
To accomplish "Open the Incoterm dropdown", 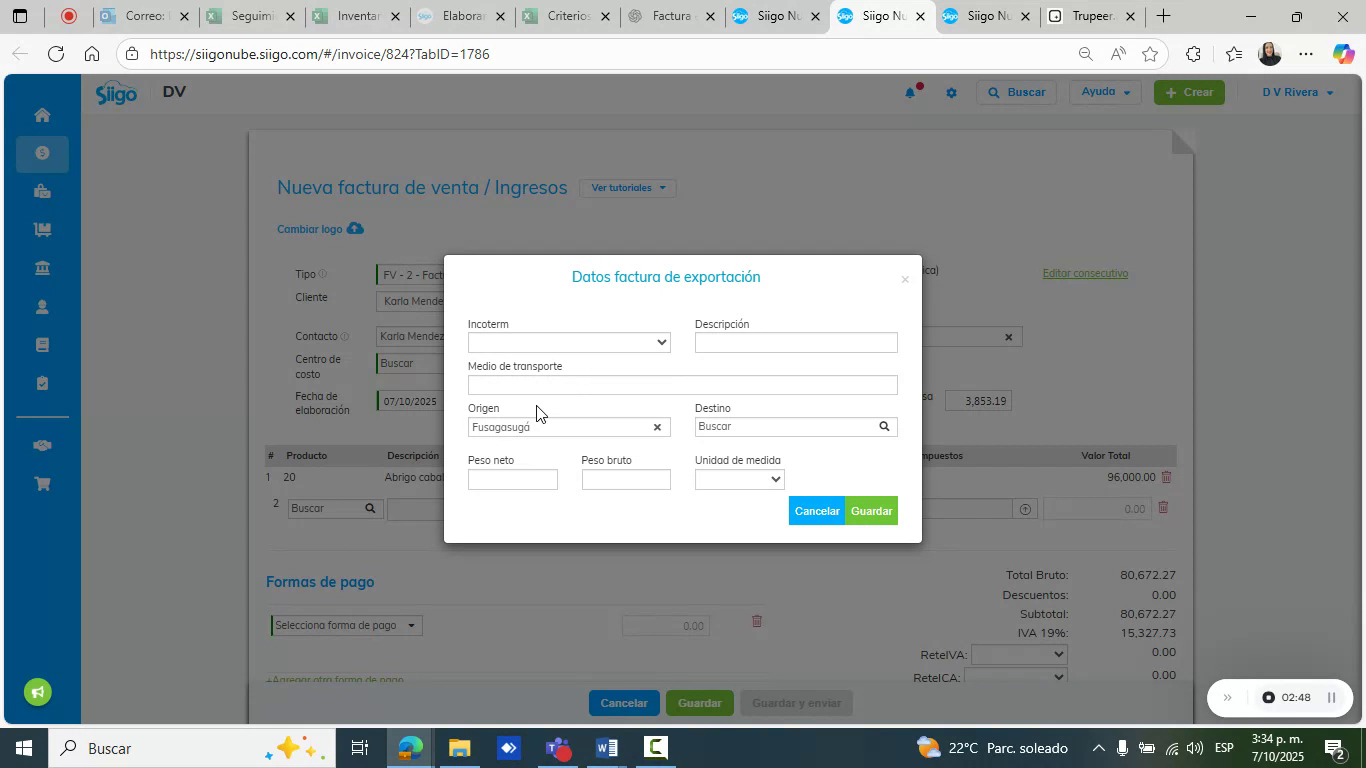I will tap(569, 343).
